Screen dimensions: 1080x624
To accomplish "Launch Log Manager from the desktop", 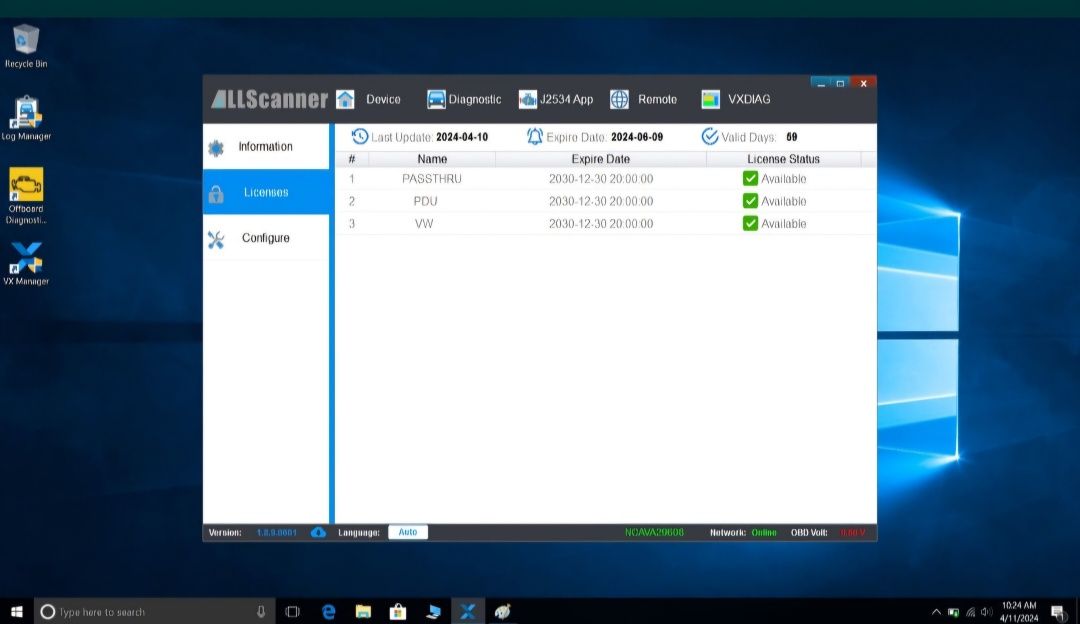I will pos(26,118).
